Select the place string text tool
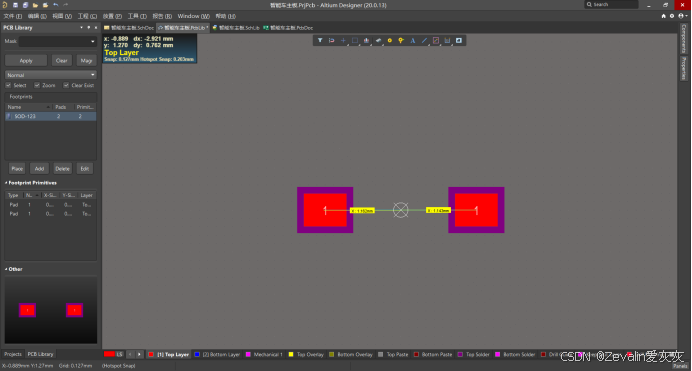The height and width of the screenshot is (371, 692). (x=413, y=41)
